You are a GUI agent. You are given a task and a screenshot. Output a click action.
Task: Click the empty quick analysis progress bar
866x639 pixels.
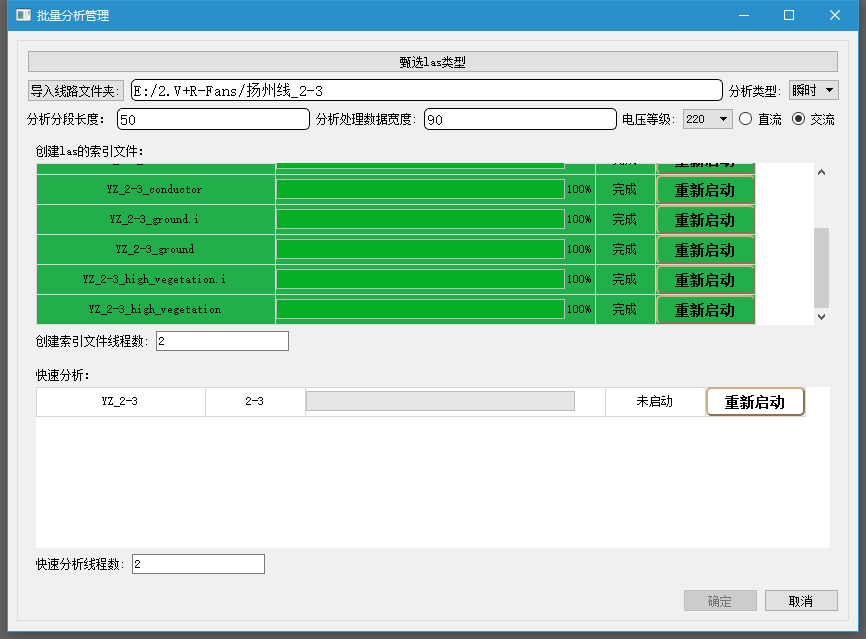440,401
